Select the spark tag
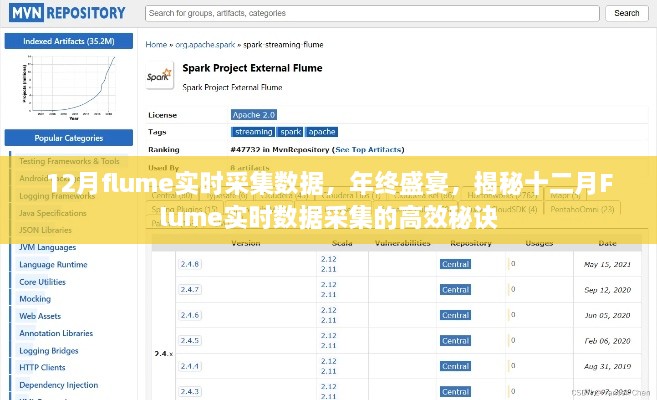The height and width of the screenshot is (400, 657). tap(290, 132)
